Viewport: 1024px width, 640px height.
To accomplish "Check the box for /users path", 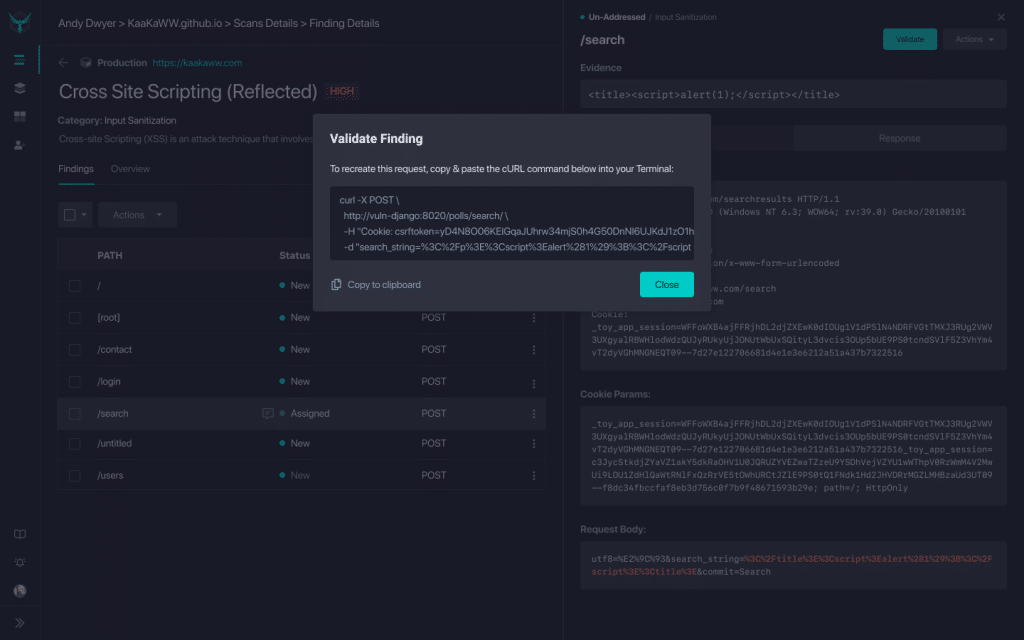I will tap(74, 476).
